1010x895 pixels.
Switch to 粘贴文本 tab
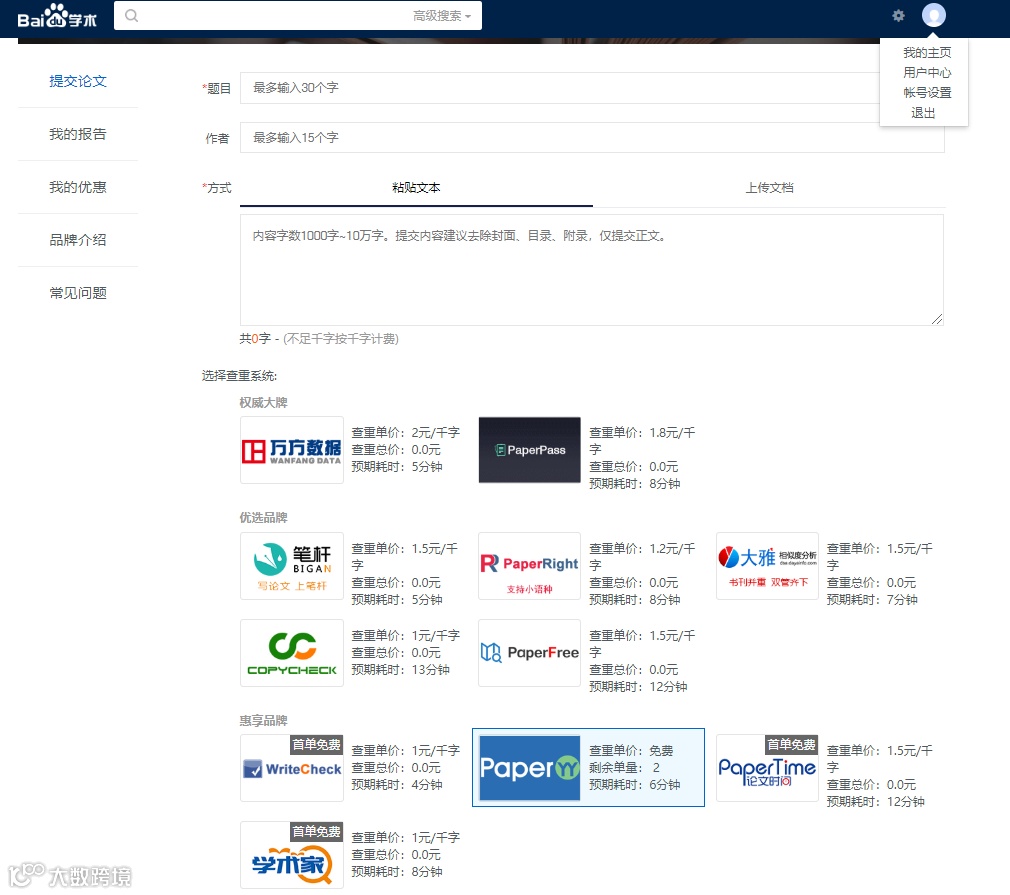416,188
